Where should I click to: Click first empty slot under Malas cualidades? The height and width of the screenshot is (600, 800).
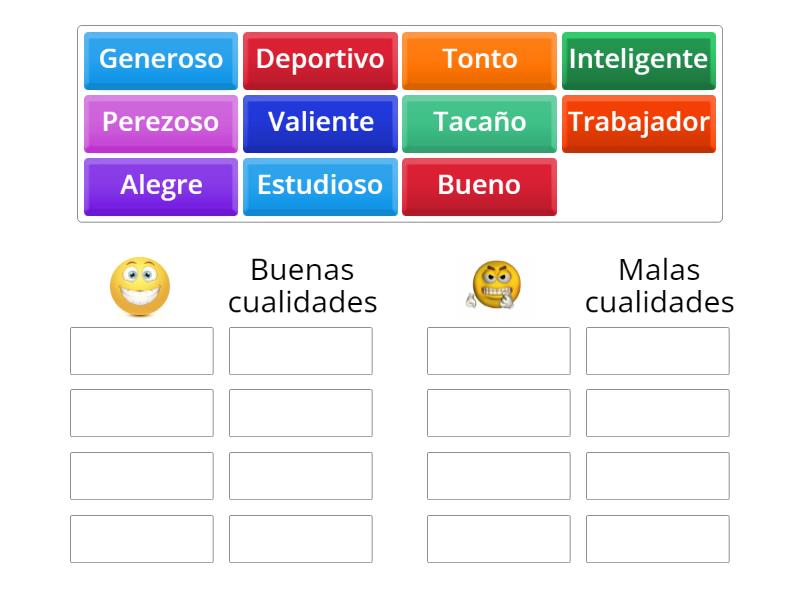coord(658,351)
